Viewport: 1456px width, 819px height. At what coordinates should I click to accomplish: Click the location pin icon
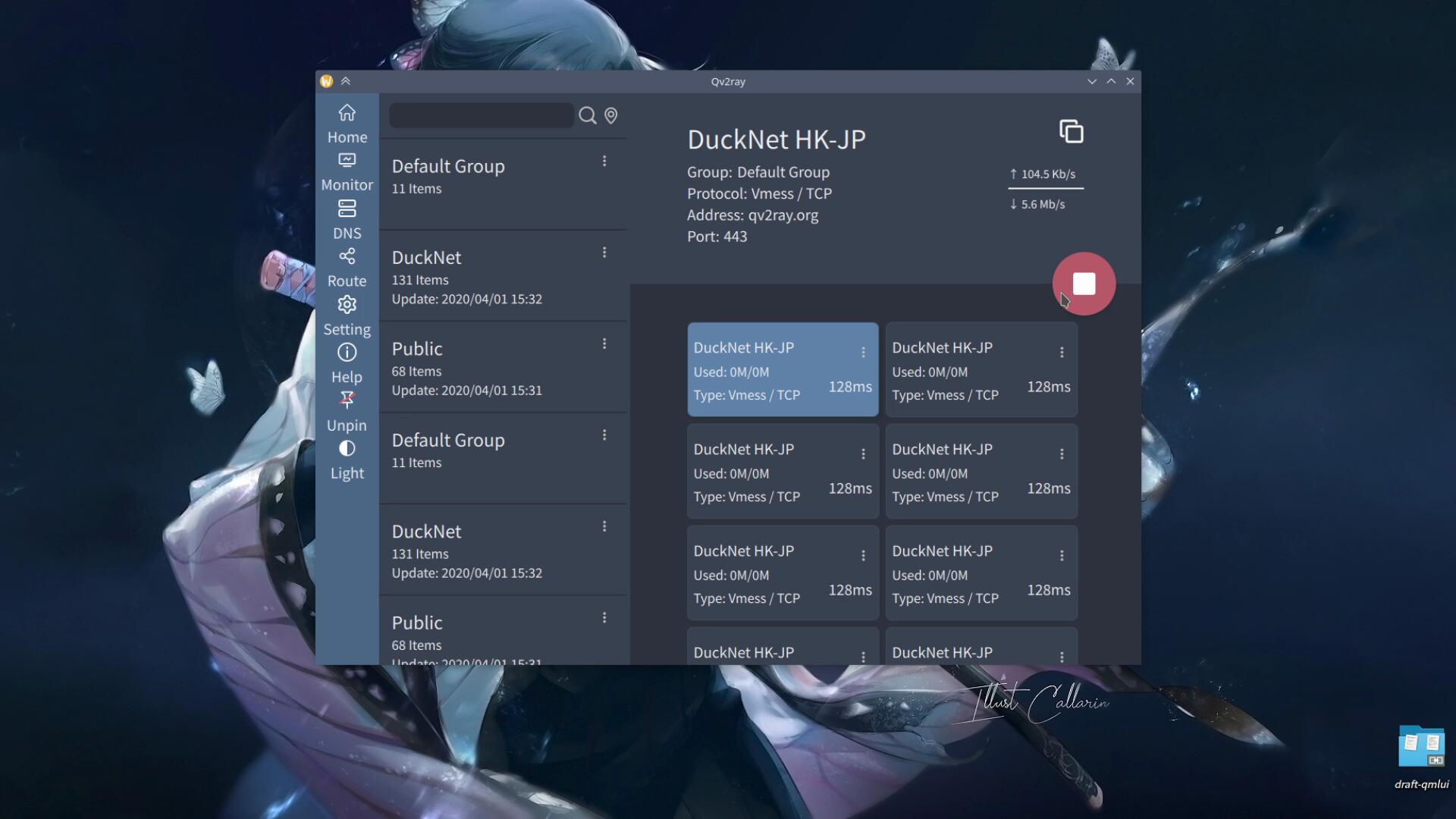coord(610,115)
